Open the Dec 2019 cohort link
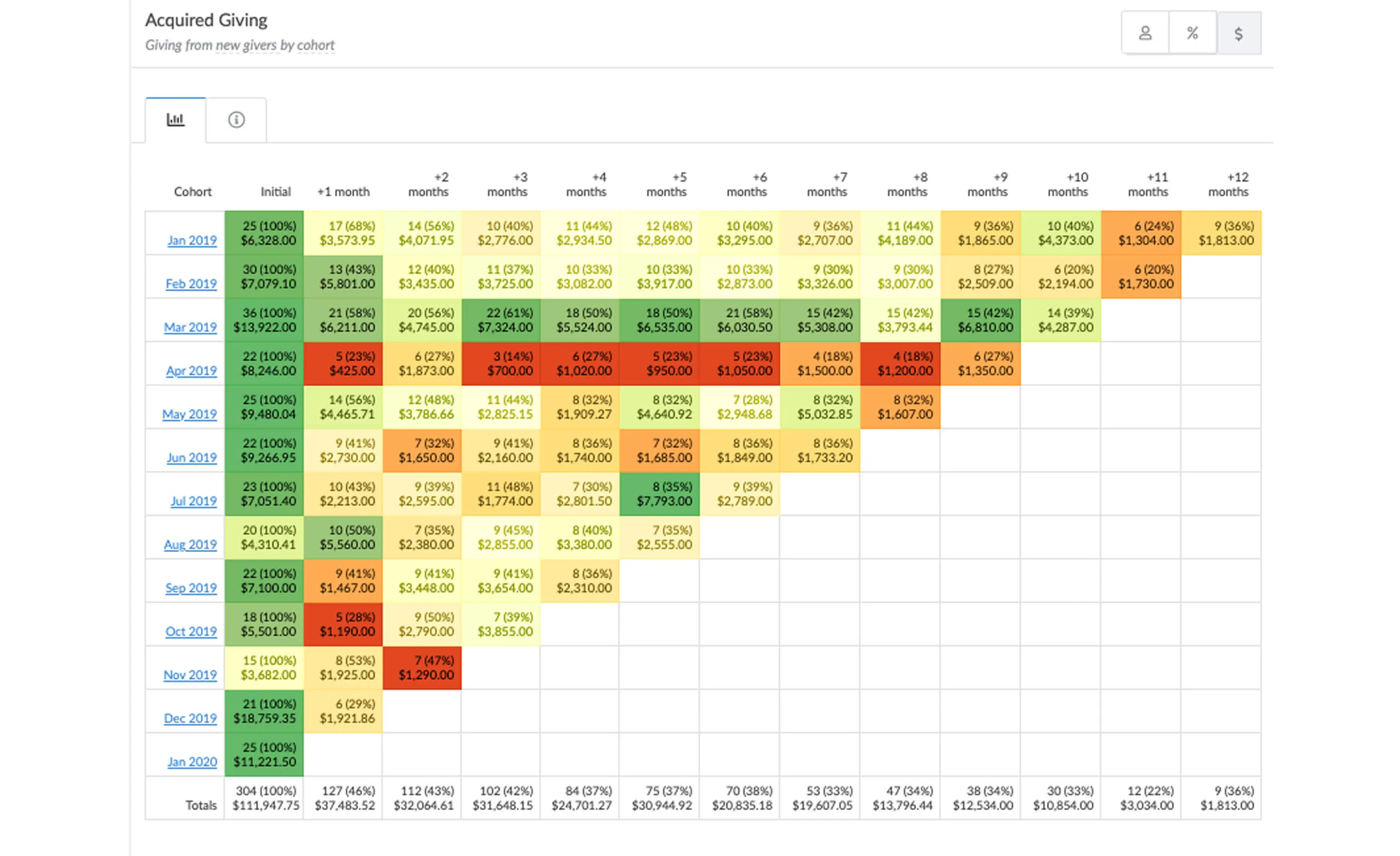This screenshot has height=856, width=1400. (191, 718)
